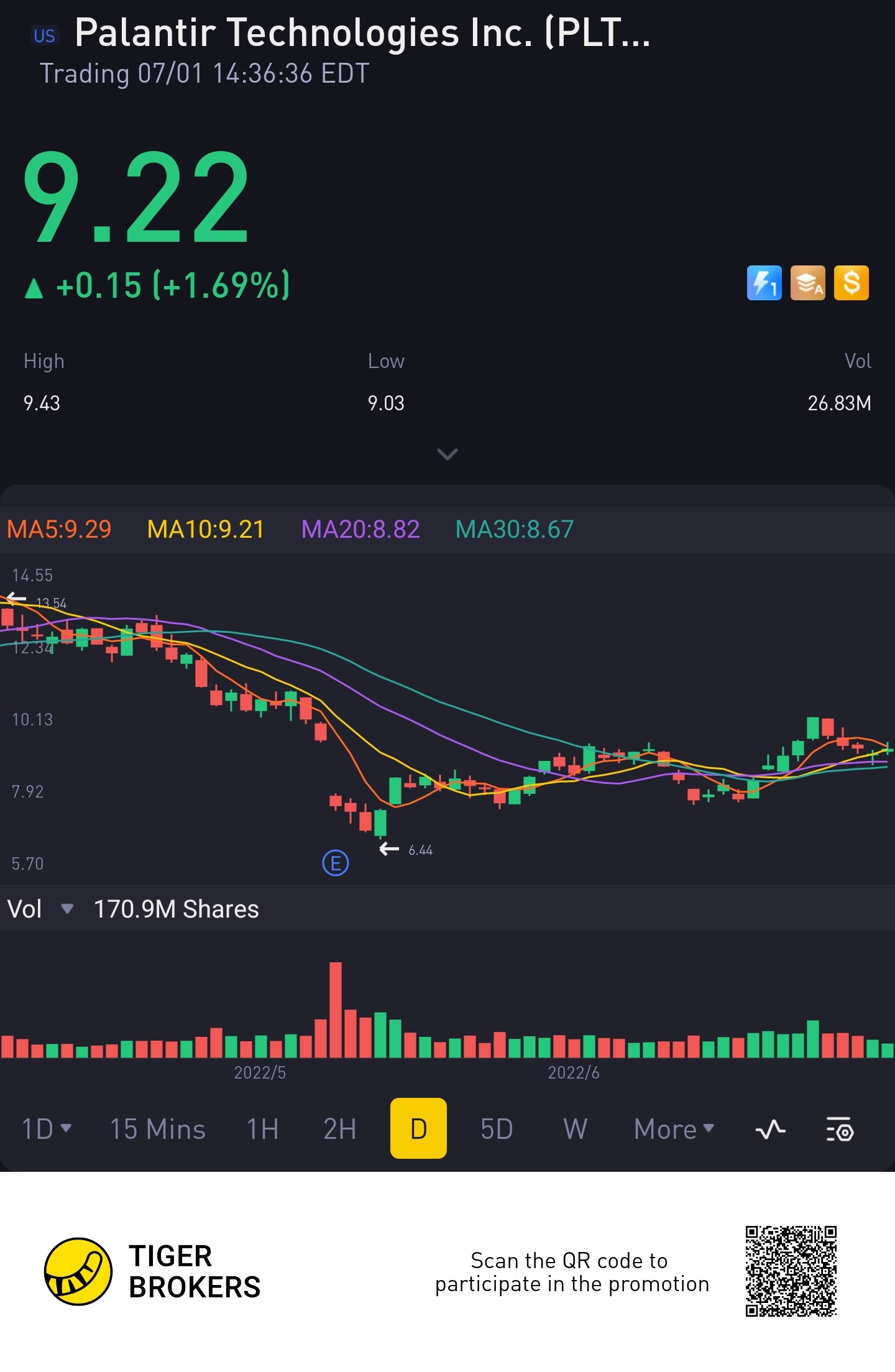The width and height of the screenshot is (895, 1372).
Task: Open the earnings E marker on chart
Action: click(336, 863)
